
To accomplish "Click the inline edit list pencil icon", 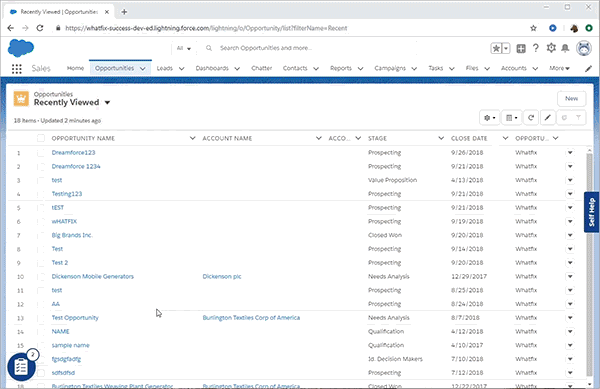I will [548, 118].
